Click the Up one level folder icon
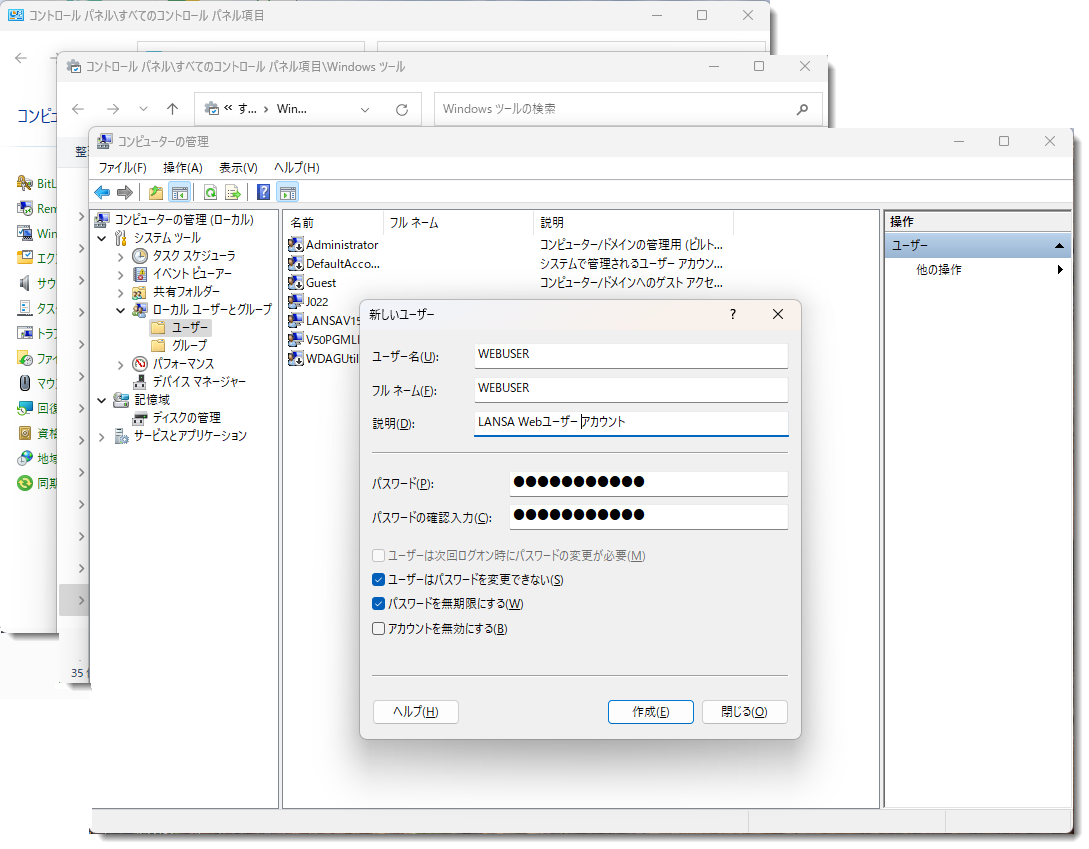The height and width of the screenshot is (849, 1089). pyautogui.click(x=156, y=192)
